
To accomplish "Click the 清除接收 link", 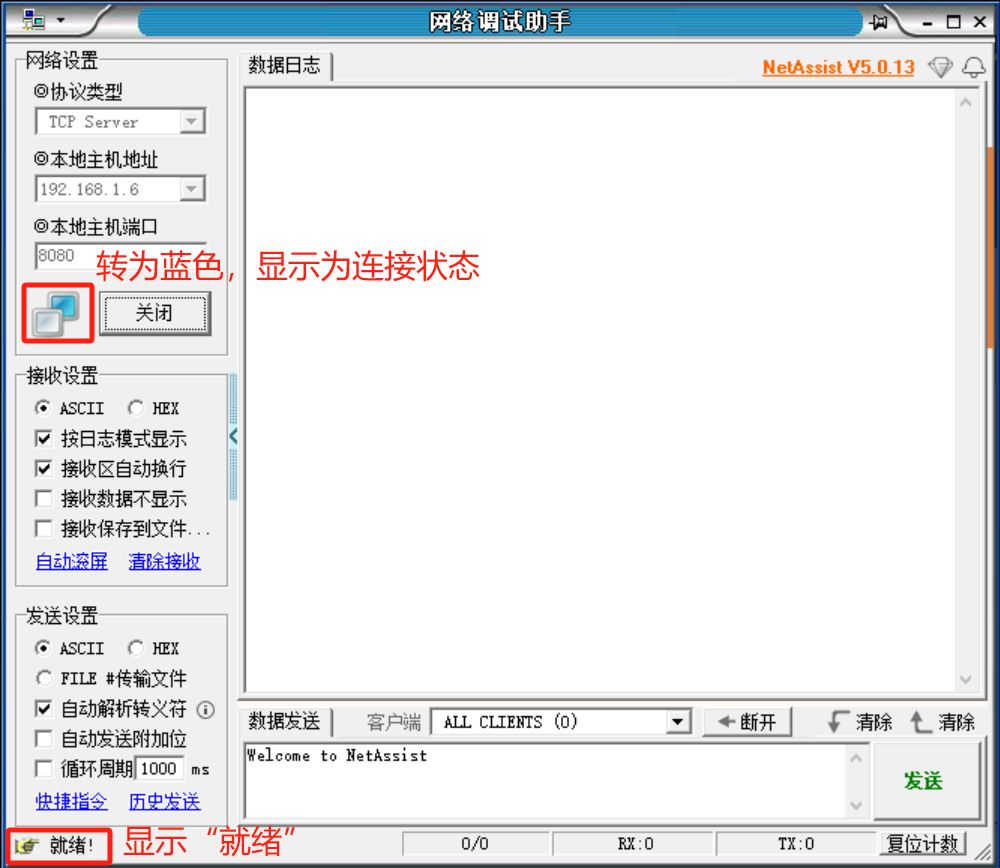I will [x=165, y=561].
